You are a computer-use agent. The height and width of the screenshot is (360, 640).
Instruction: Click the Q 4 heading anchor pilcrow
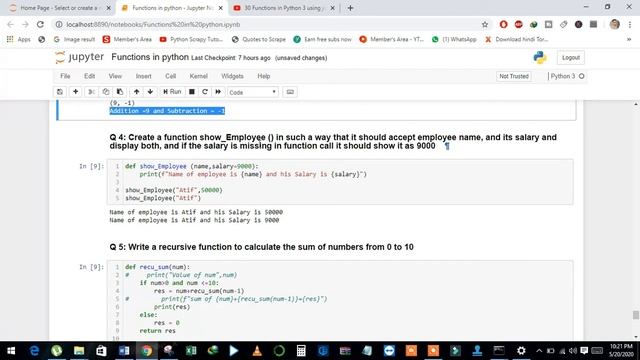447,146
